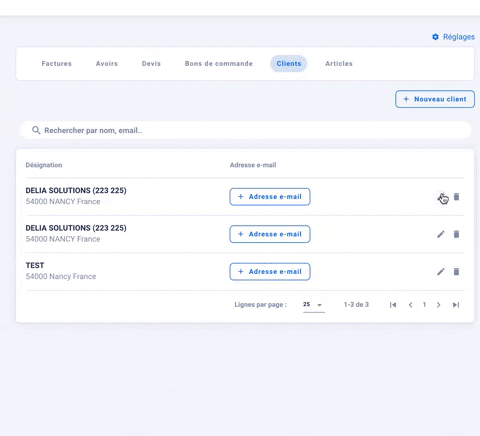
Task: Add e-mail address for first DELIA SOLUTIONS
Action: point(270,197)
